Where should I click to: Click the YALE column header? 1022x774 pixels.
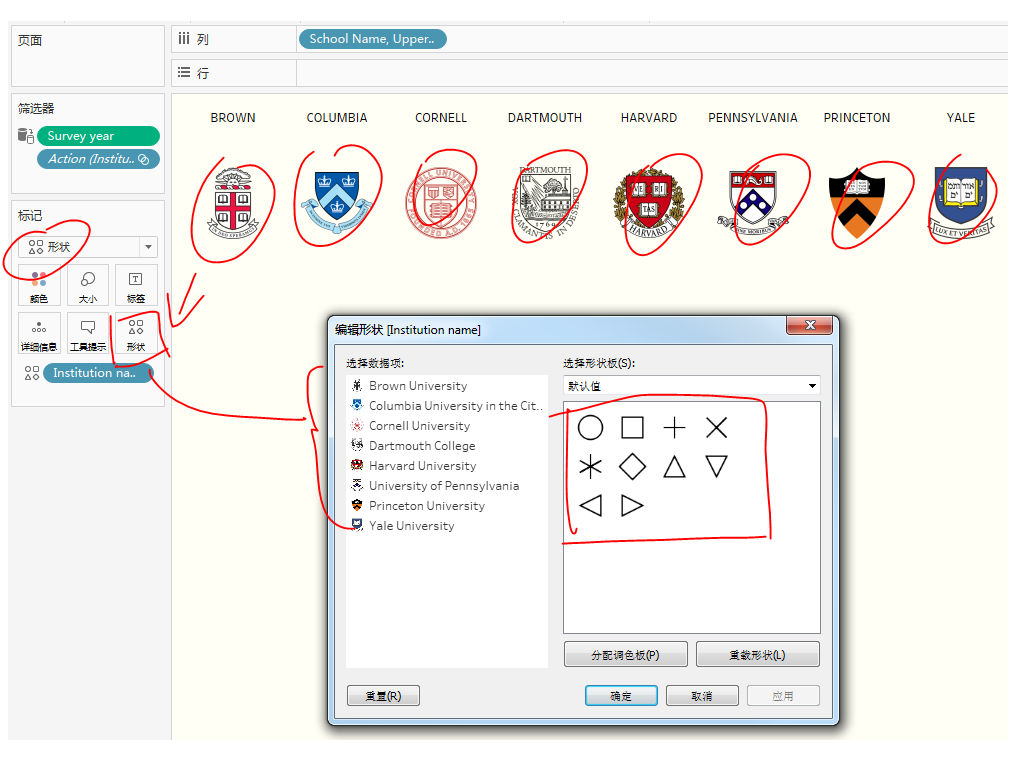point(961,118)
